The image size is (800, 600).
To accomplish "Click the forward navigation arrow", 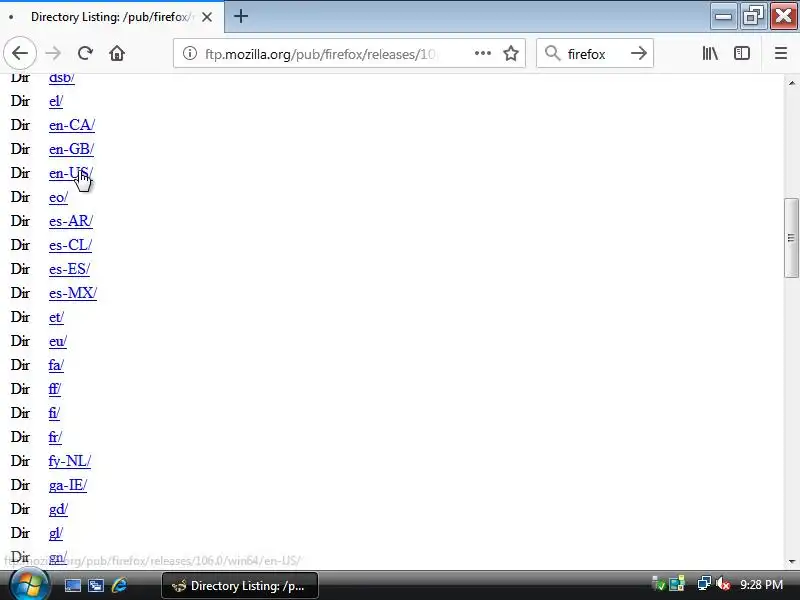I will (53, 53).
